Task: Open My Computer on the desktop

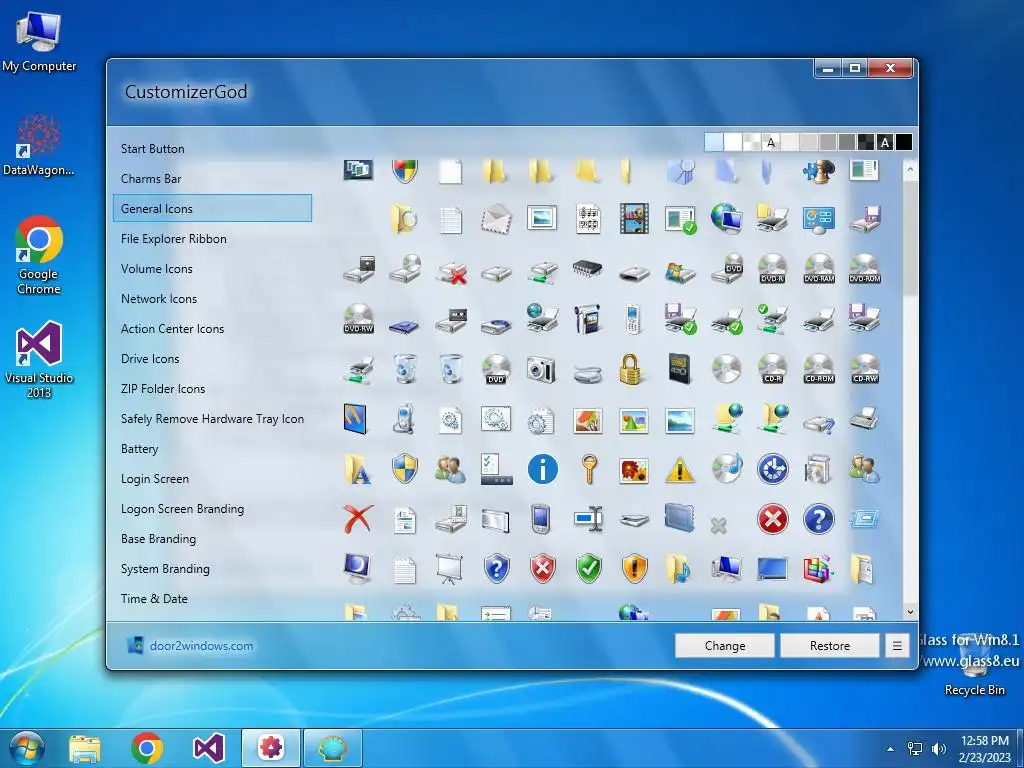Action: pyautogui.click(x=39, y=42)
